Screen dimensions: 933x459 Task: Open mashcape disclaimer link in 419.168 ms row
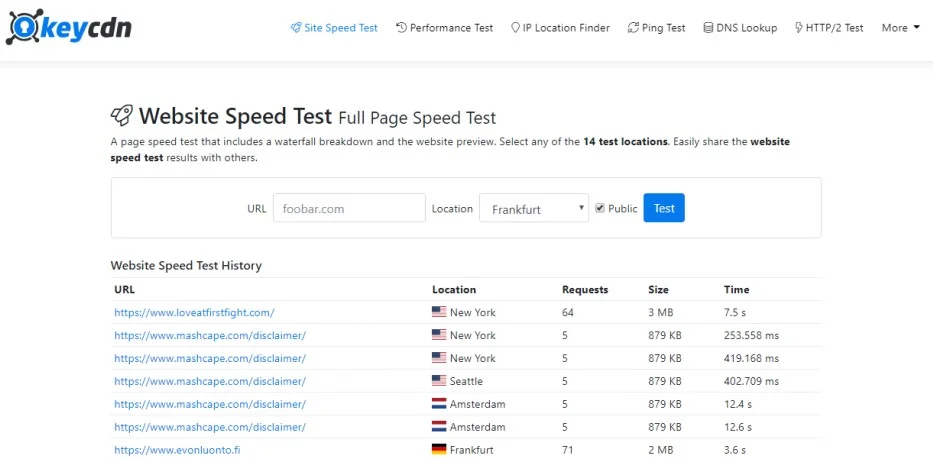[210, 358]
